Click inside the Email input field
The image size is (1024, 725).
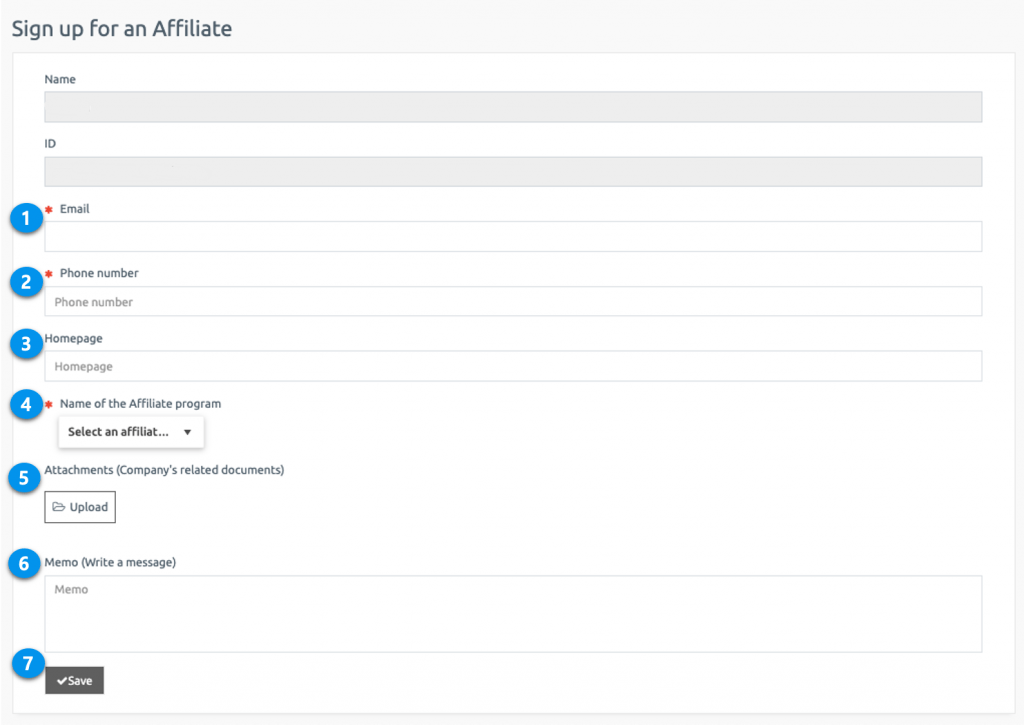[512, 236]
